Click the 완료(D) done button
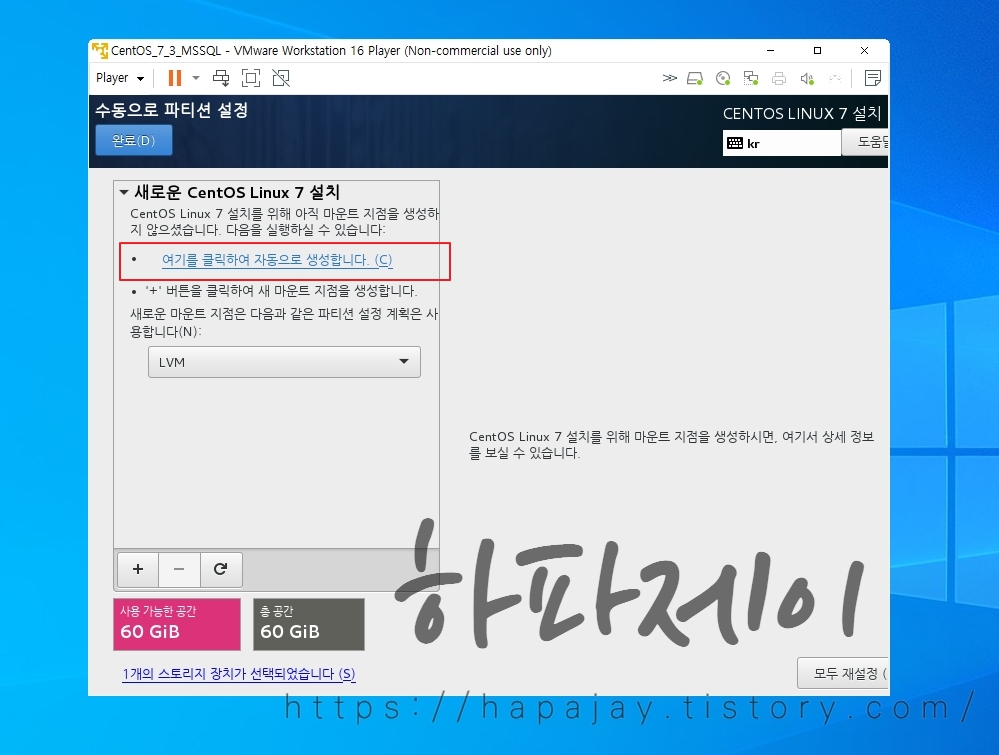 click(134, 140)
